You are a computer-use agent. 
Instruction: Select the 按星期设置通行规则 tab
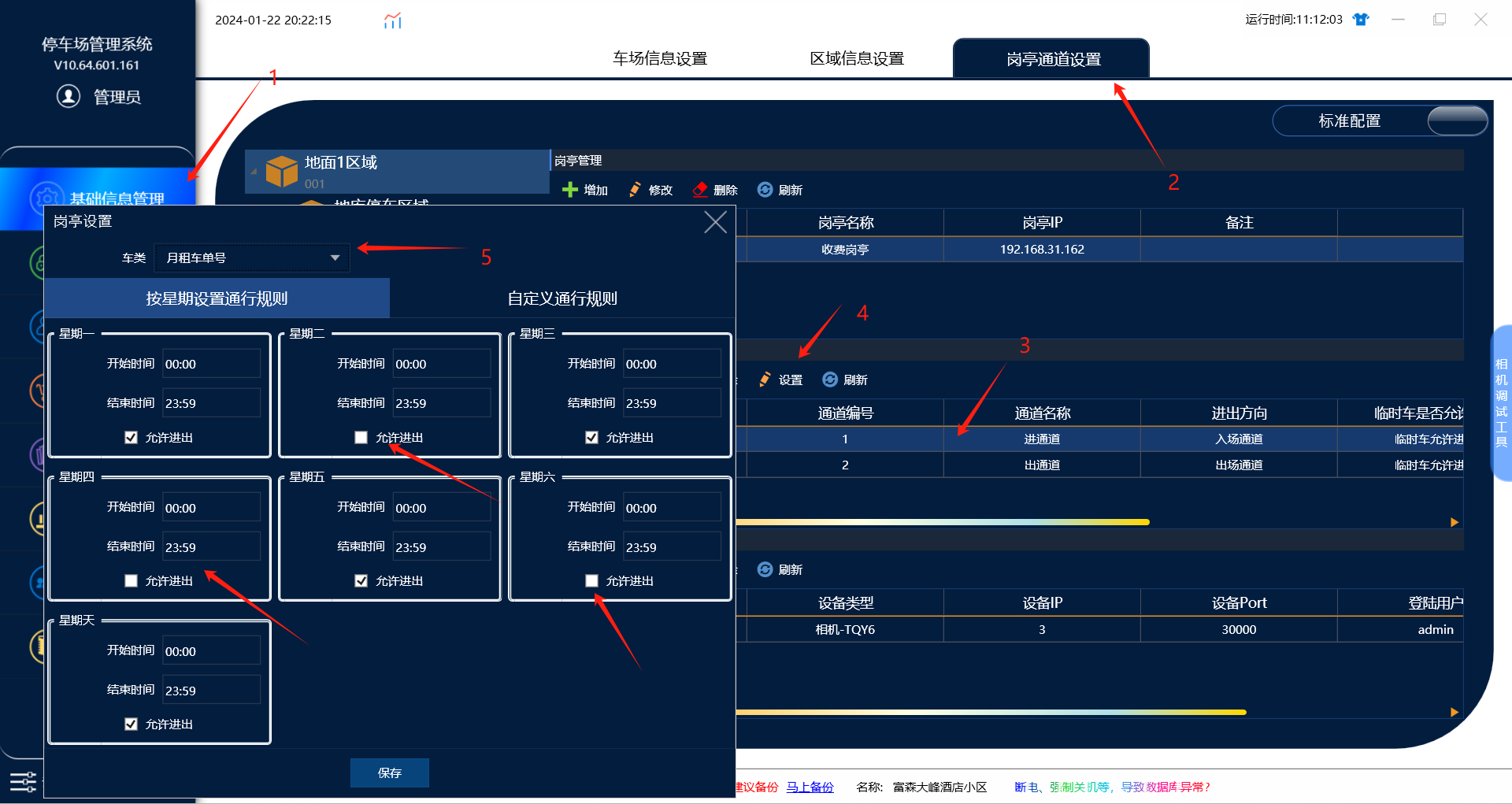tap(217, 298)
